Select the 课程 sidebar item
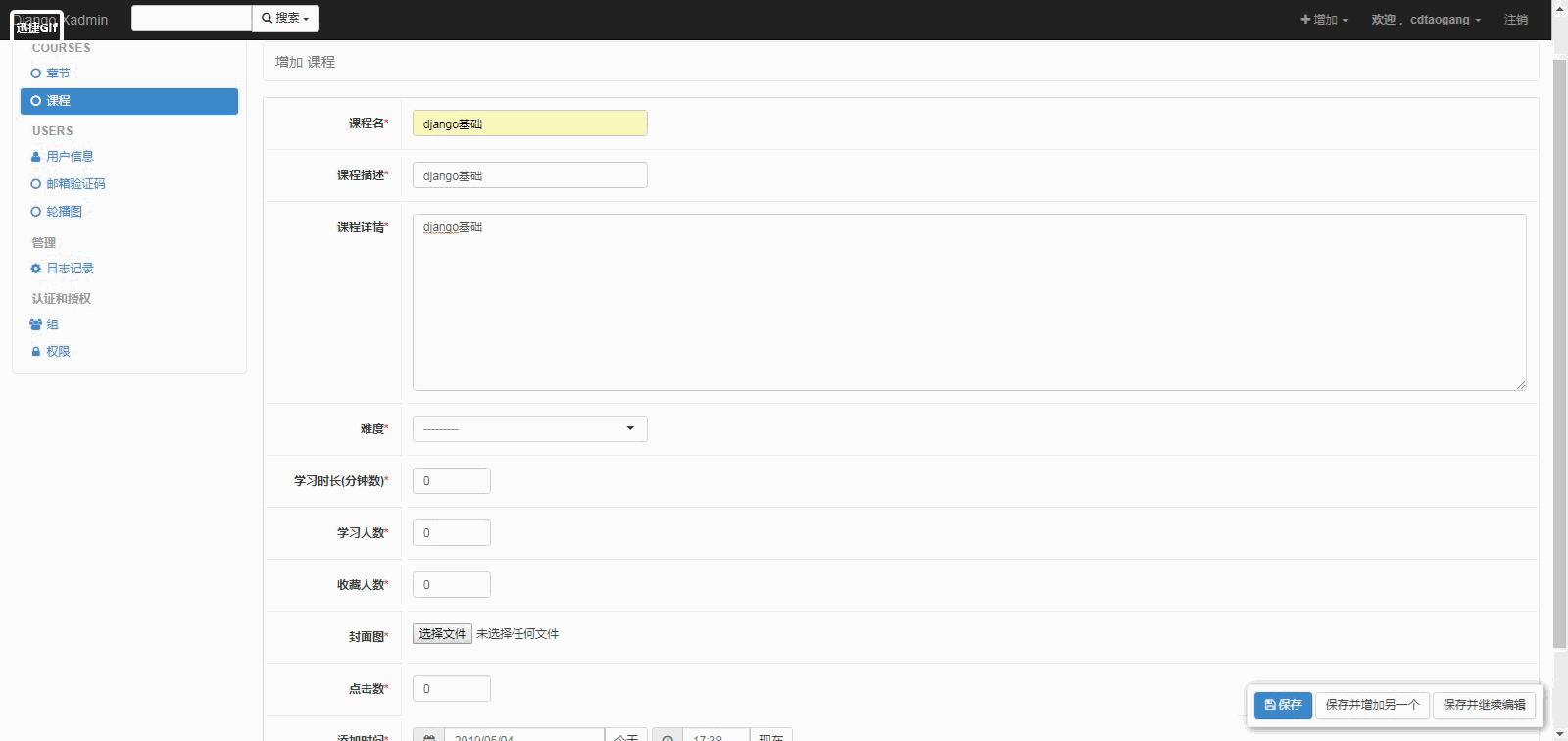The width and height of the screenshot is (1568, 741). (x=128, y=101)
